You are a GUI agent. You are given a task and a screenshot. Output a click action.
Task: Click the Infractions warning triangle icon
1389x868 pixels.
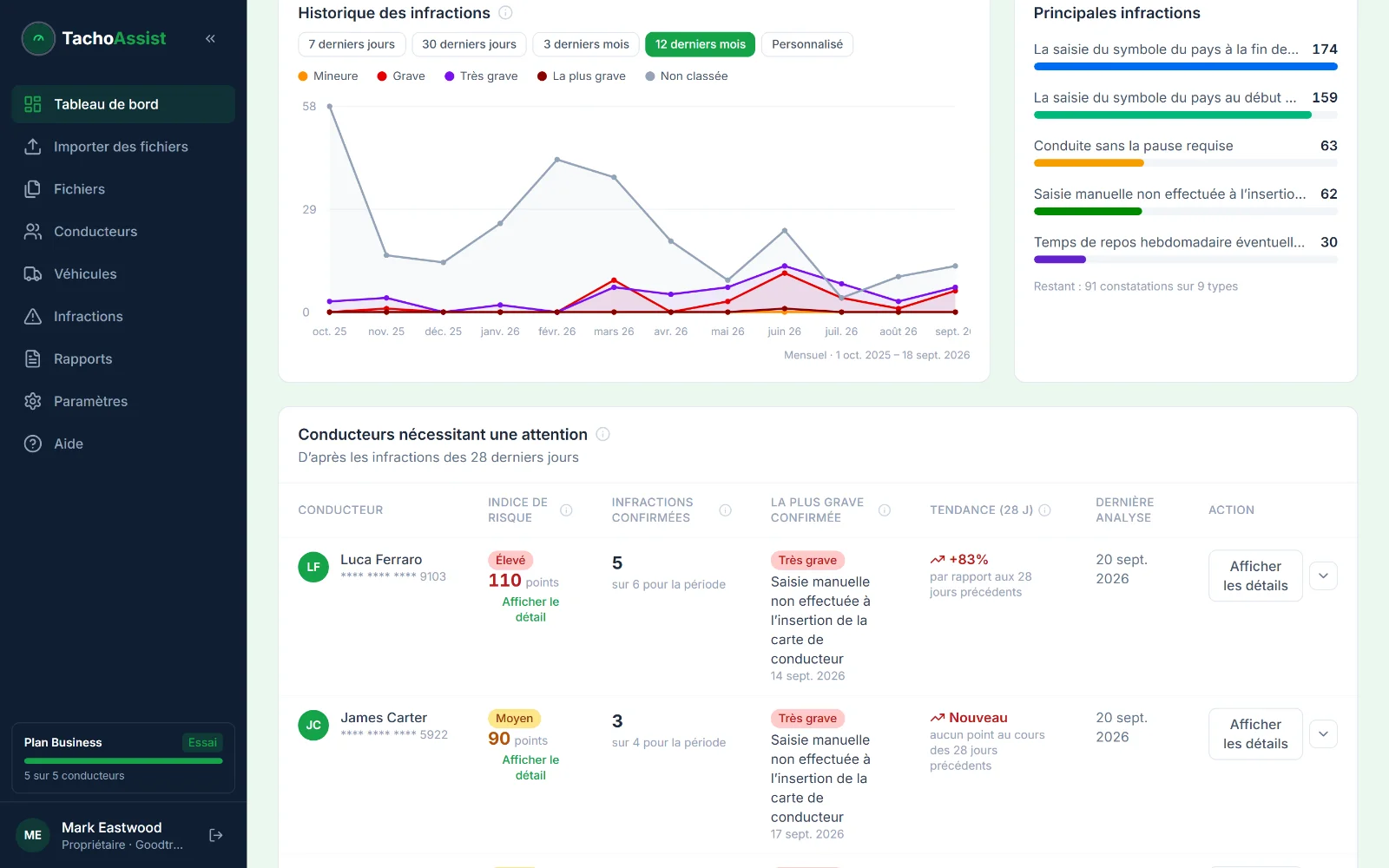(33, 317)
